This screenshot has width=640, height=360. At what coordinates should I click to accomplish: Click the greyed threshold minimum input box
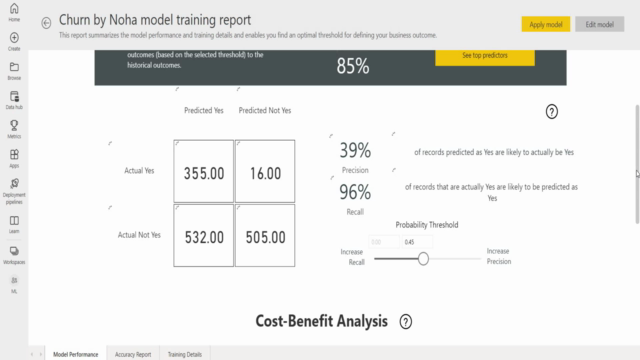[x=384, y=242]
